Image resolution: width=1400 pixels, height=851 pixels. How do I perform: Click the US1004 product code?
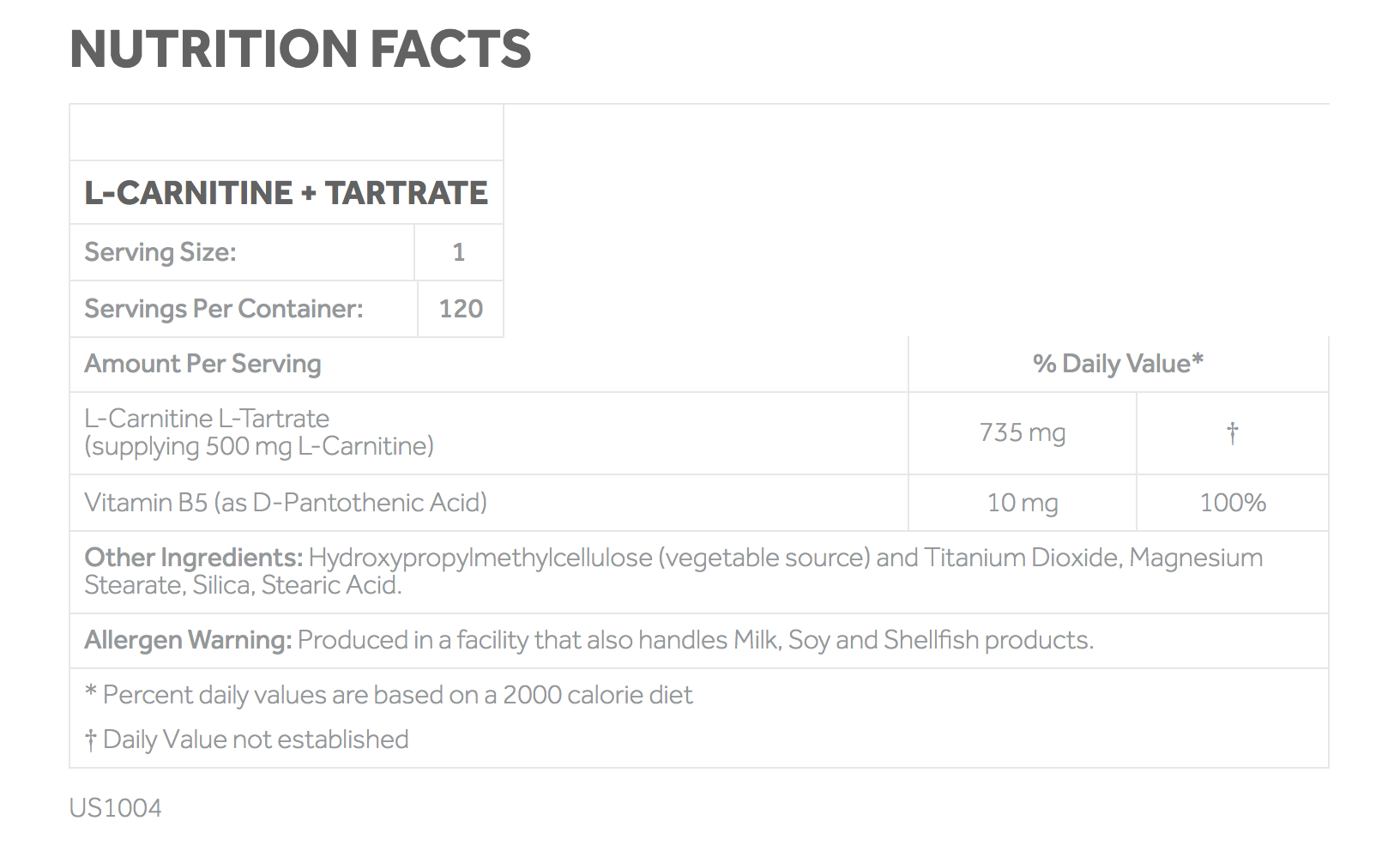tap(115, 808)
